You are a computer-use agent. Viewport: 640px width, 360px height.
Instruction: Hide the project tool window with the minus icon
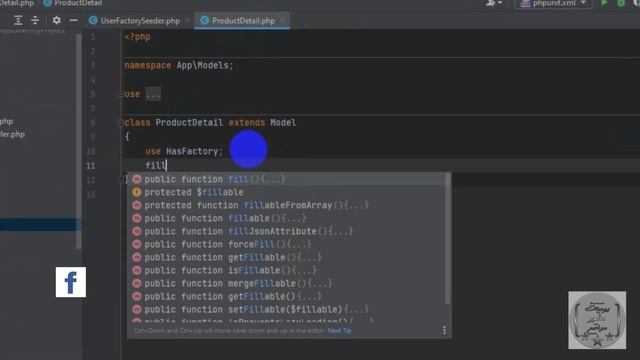point(73,20)
